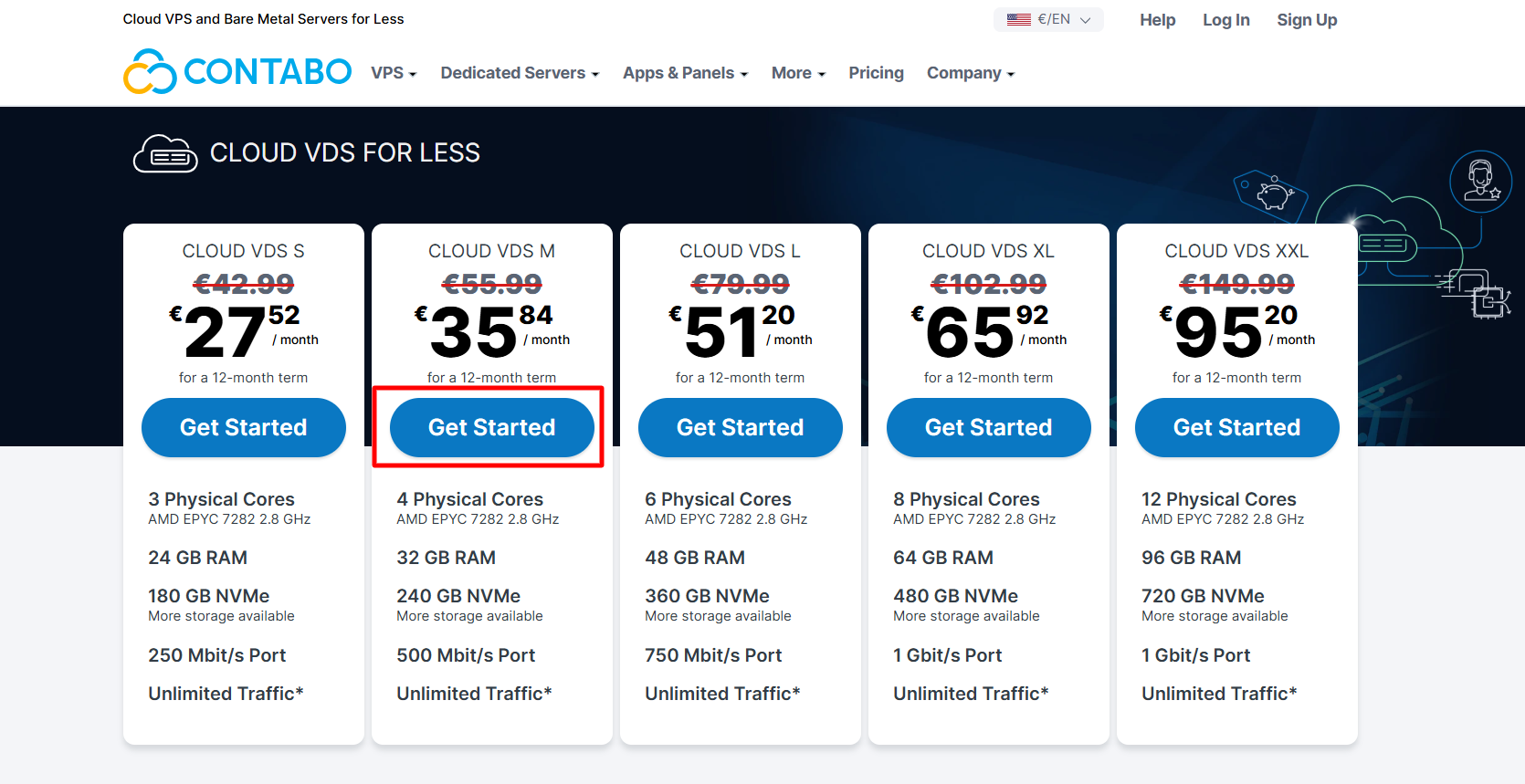Open the support agent chat icon
1525x784 pixels.
(x=1481, y=182)
